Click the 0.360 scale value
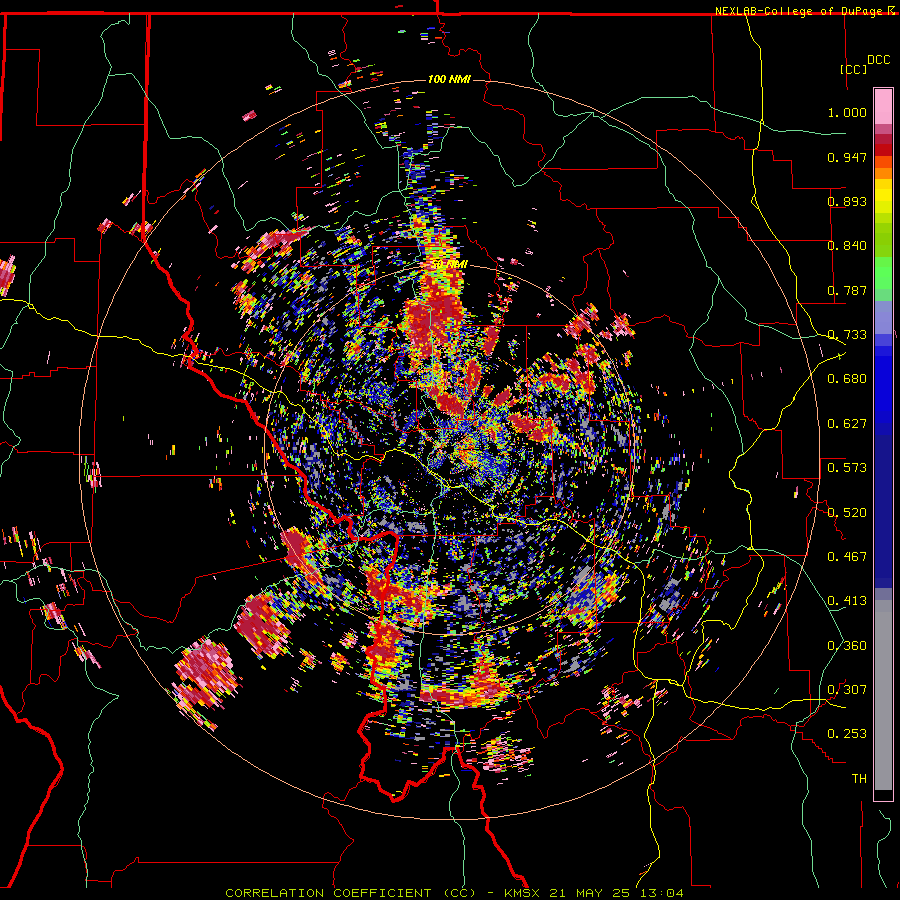This screenshot has width=900, height=900. (x=847, y=646)
